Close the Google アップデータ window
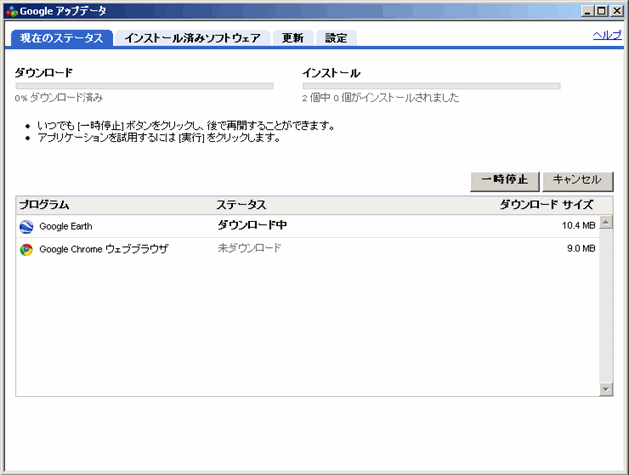The height and width of the screenshot is (475, 629). (x=617, y=11)
